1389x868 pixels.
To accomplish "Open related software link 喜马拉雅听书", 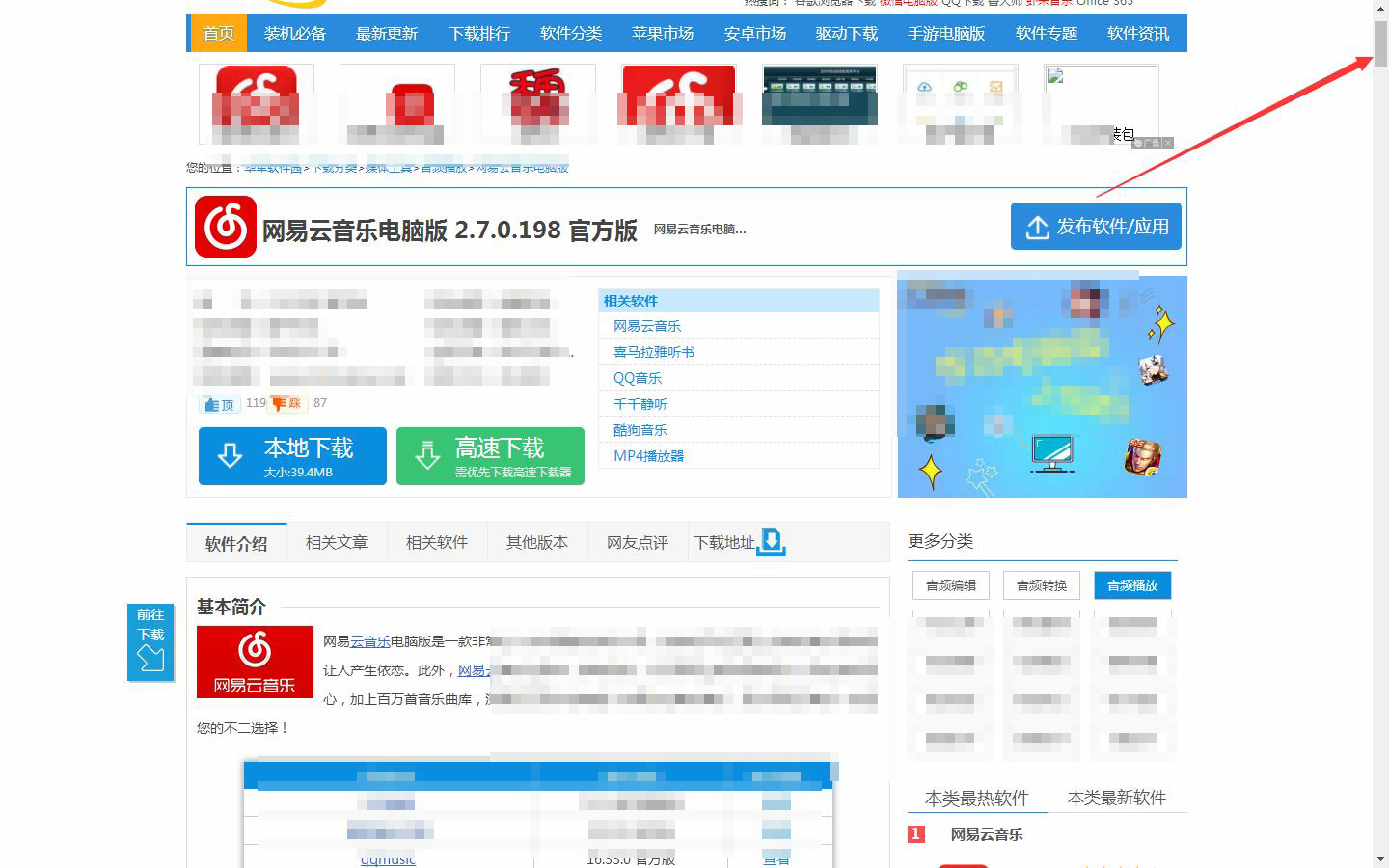I will (654, 352).
